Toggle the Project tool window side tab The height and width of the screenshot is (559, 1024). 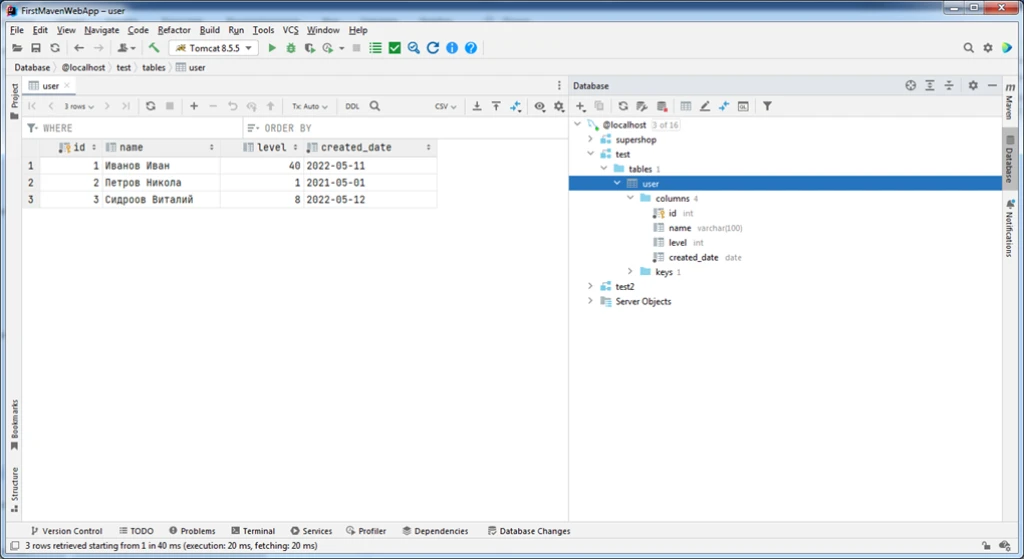click(x=14, y=96)
